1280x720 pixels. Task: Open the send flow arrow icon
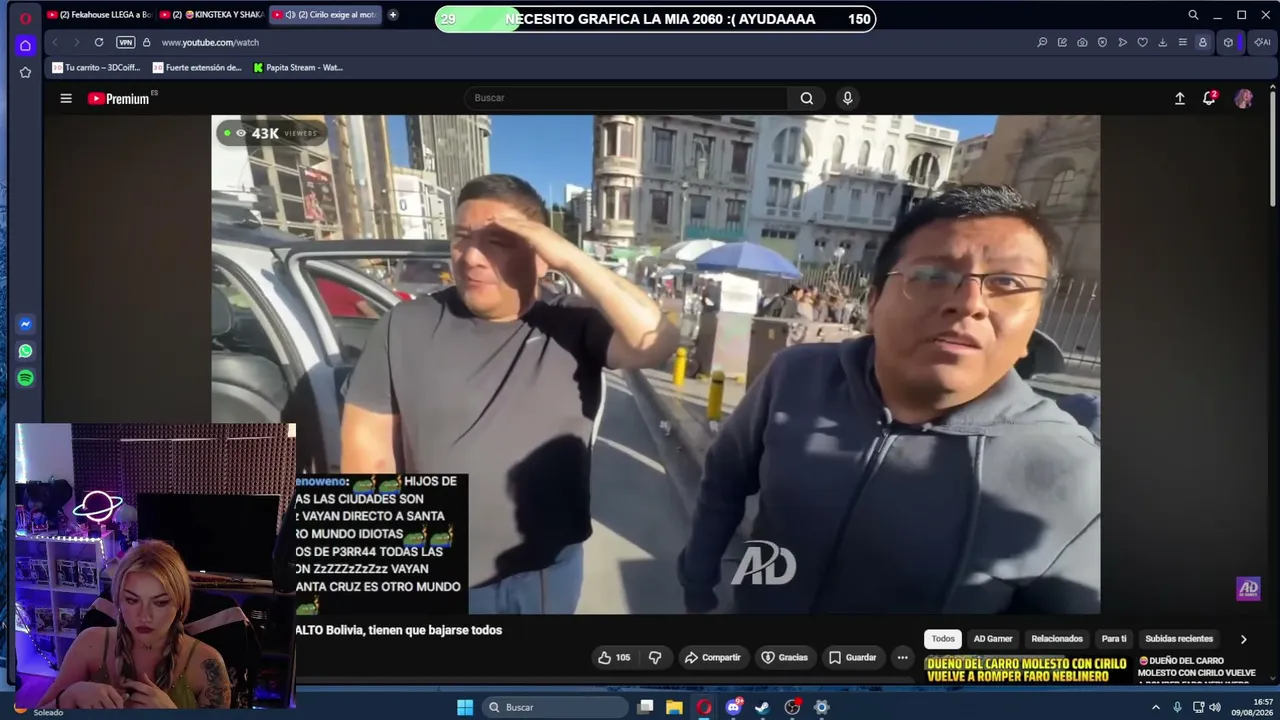pos(1123,42)
